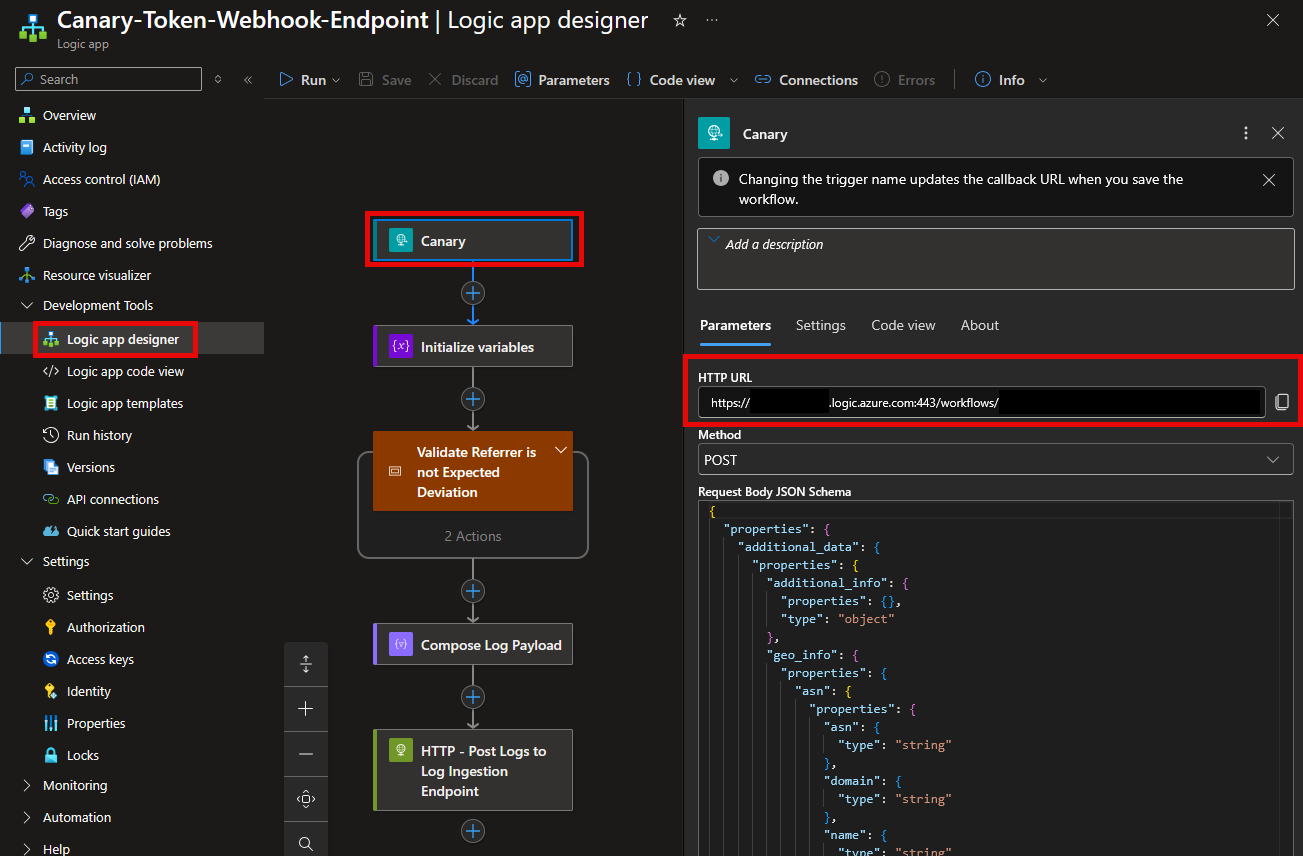Add action above Compose Log Payload

coord(473,590)
